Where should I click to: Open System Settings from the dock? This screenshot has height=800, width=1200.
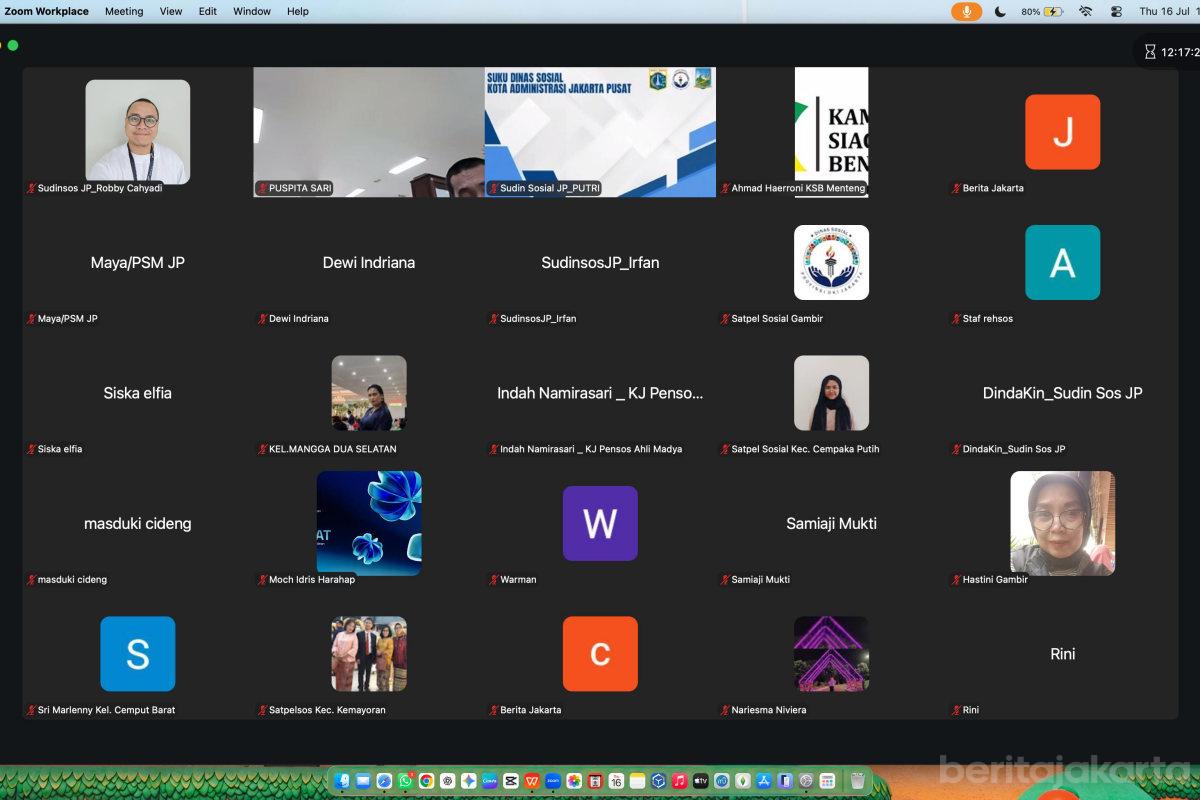(x=806, y=780)
